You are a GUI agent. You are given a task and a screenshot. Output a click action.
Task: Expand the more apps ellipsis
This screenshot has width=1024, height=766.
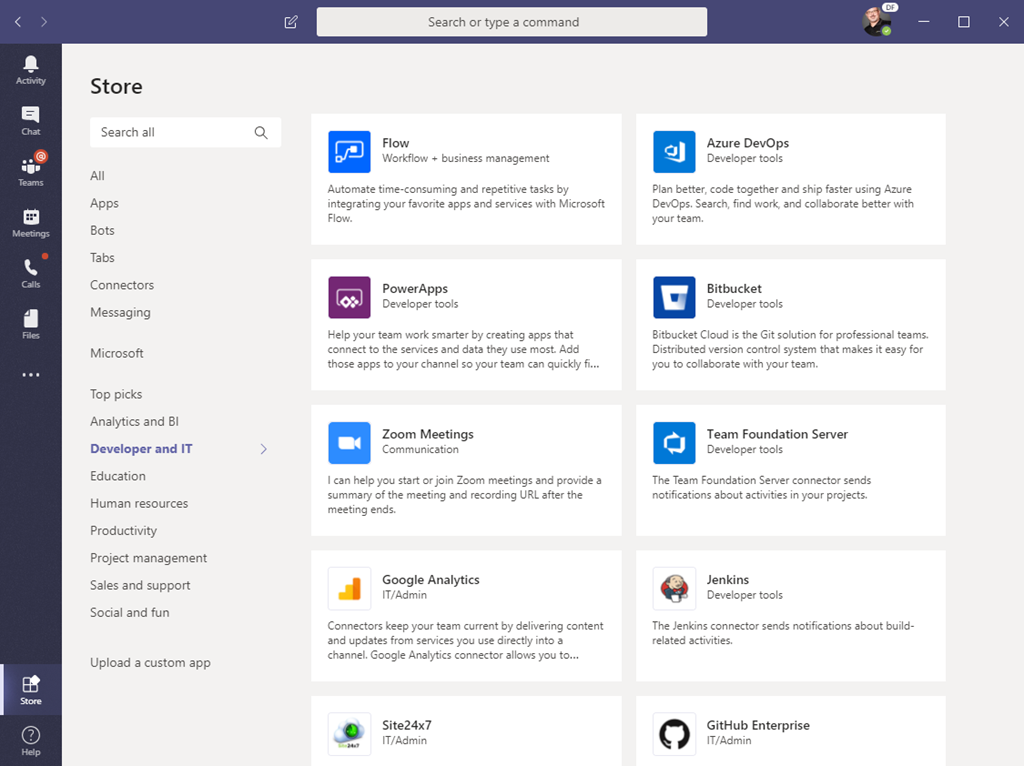tap(31, 375)
